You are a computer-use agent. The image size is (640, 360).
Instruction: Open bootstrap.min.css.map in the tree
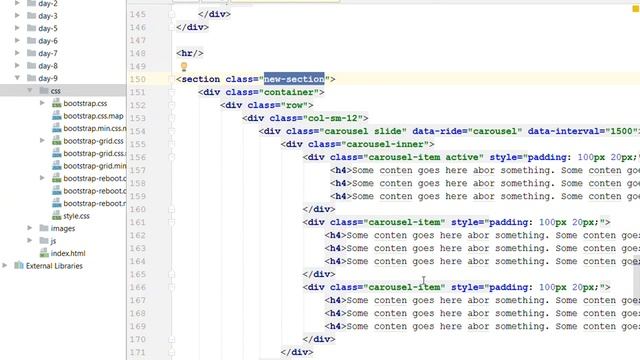95,129
